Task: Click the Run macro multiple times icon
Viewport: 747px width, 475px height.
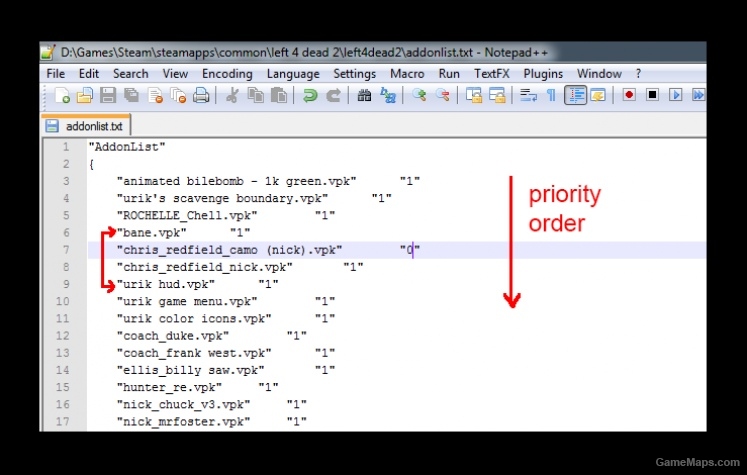Action: pyautogui.click(x=698, y=95)
